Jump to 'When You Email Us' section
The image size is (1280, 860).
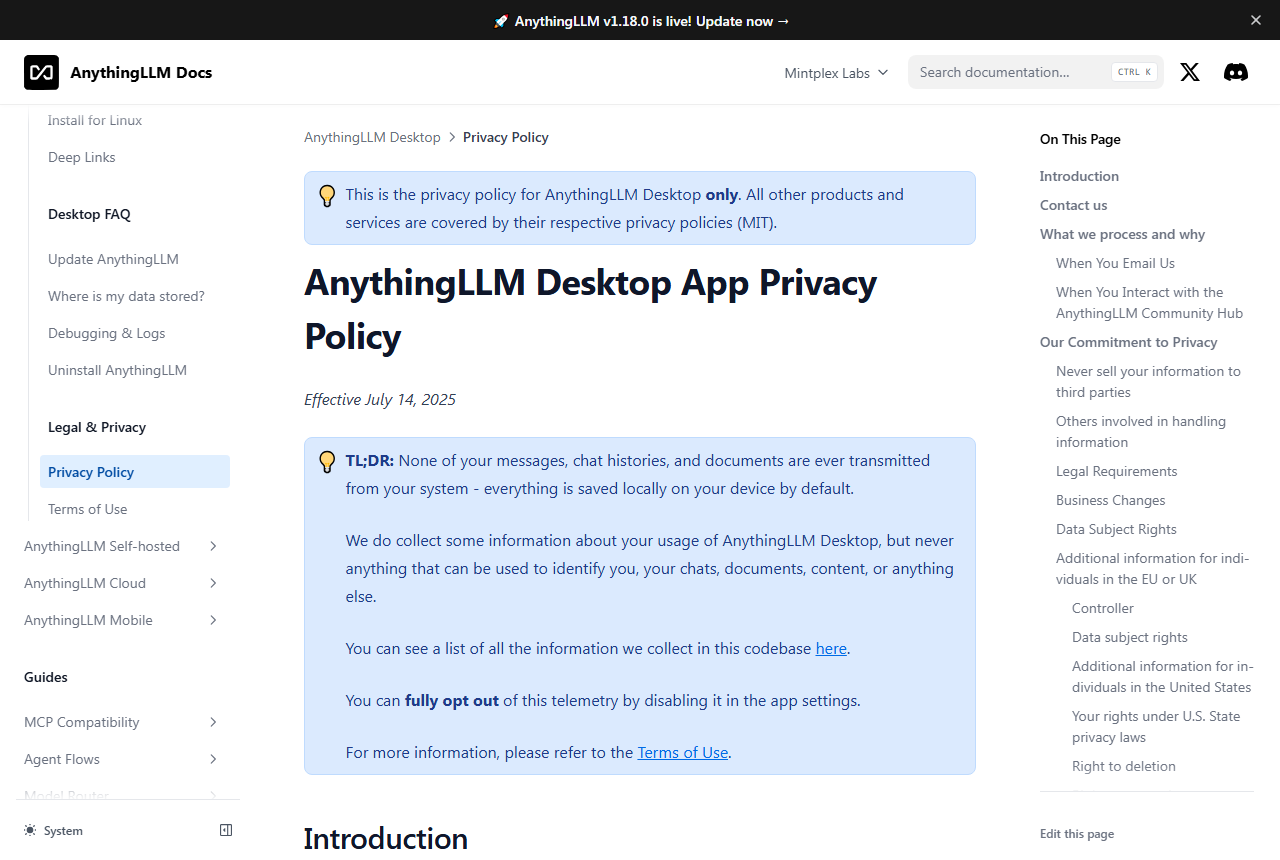1116,263
